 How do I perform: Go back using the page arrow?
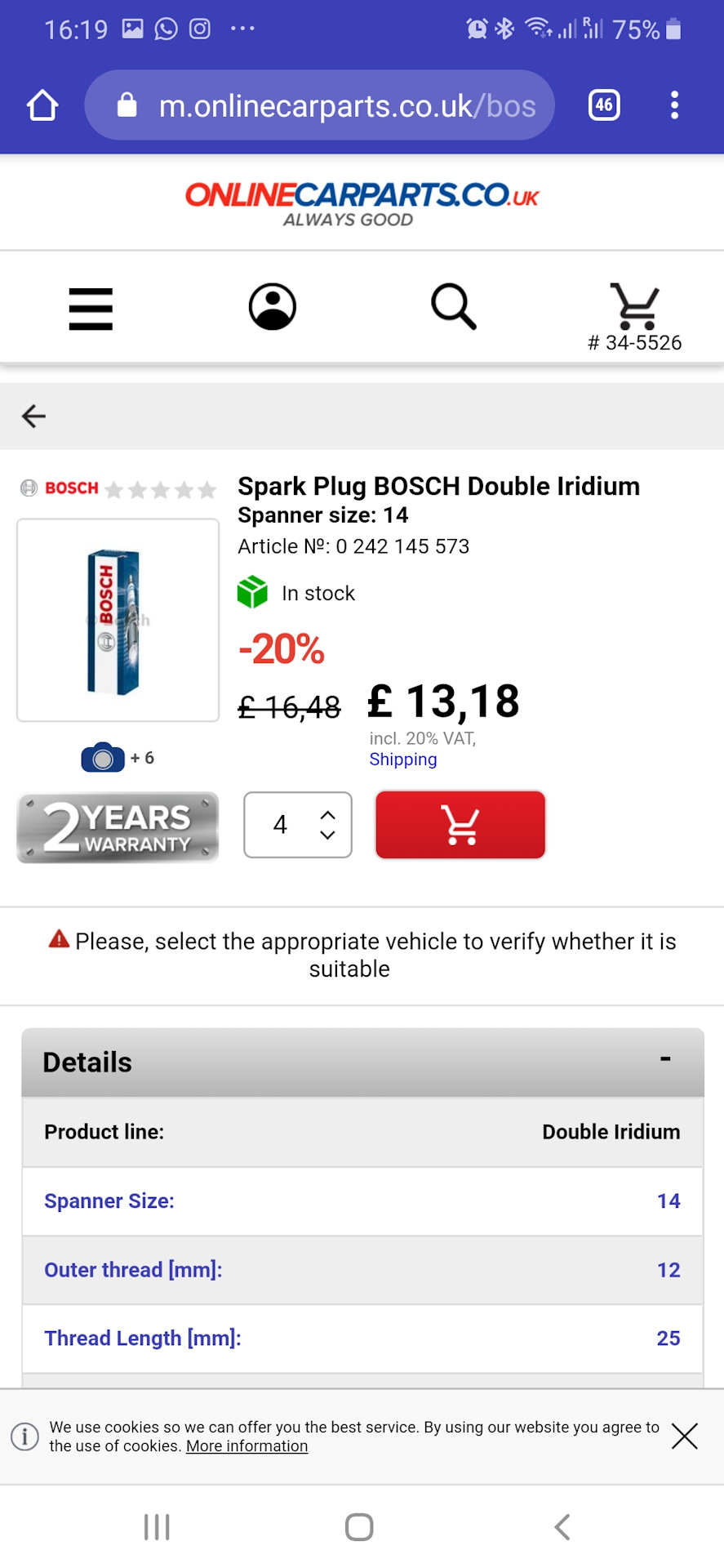(x=33, y=416)
